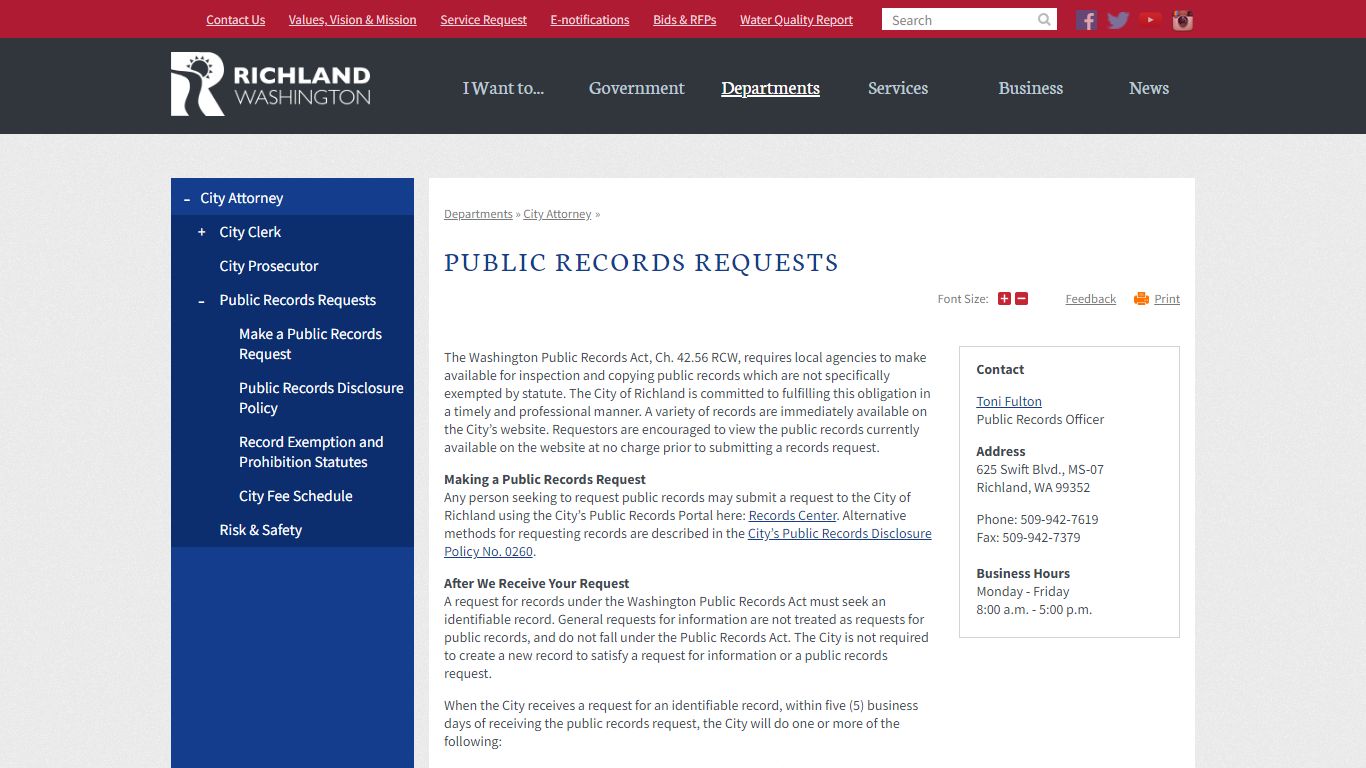Screen dimensions: 1366x768
Task: Open the Services menu
Action: click(898, 88)
